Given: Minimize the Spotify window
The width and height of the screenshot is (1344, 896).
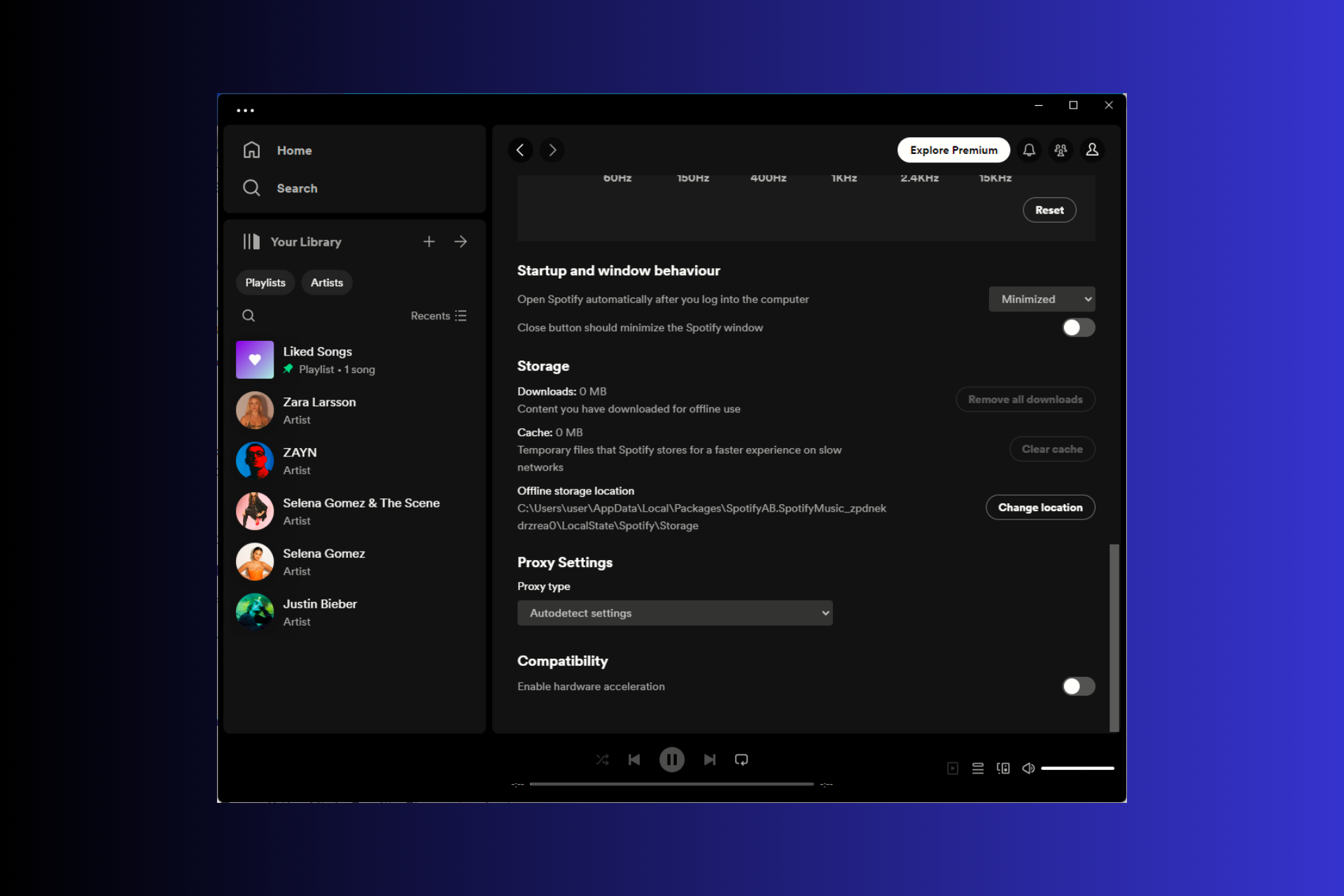Looking at the screenshot, I should 1039,105.
